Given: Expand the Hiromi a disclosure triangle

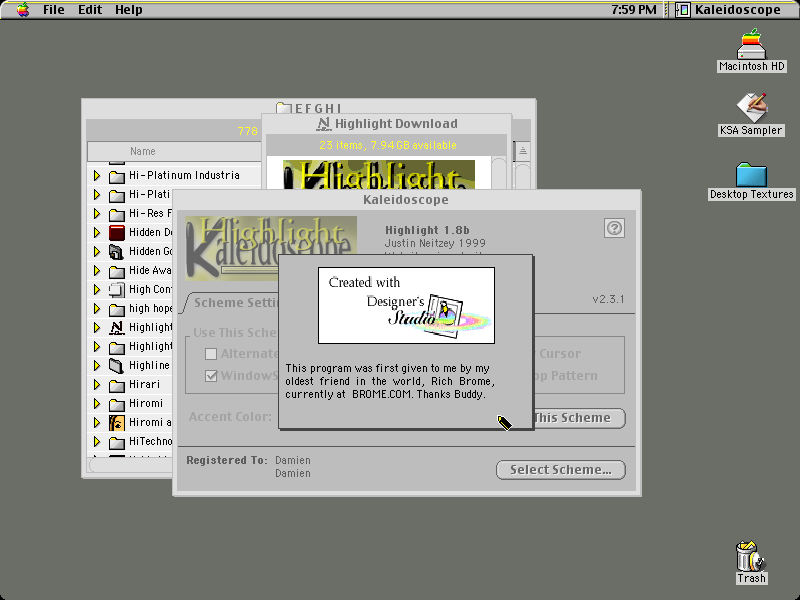Looking at the screenshot, I should click(x=97, y=423).
